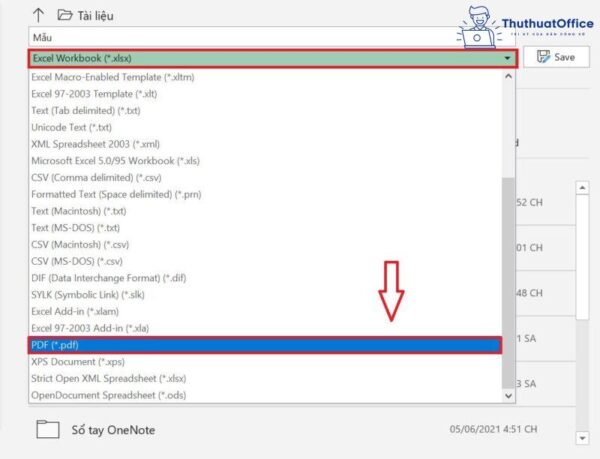Click the date 05/06/2021 4:51 CH
The height and width of the screenshot is (459, 600).
pyautogui.click(x=493, y=429)
